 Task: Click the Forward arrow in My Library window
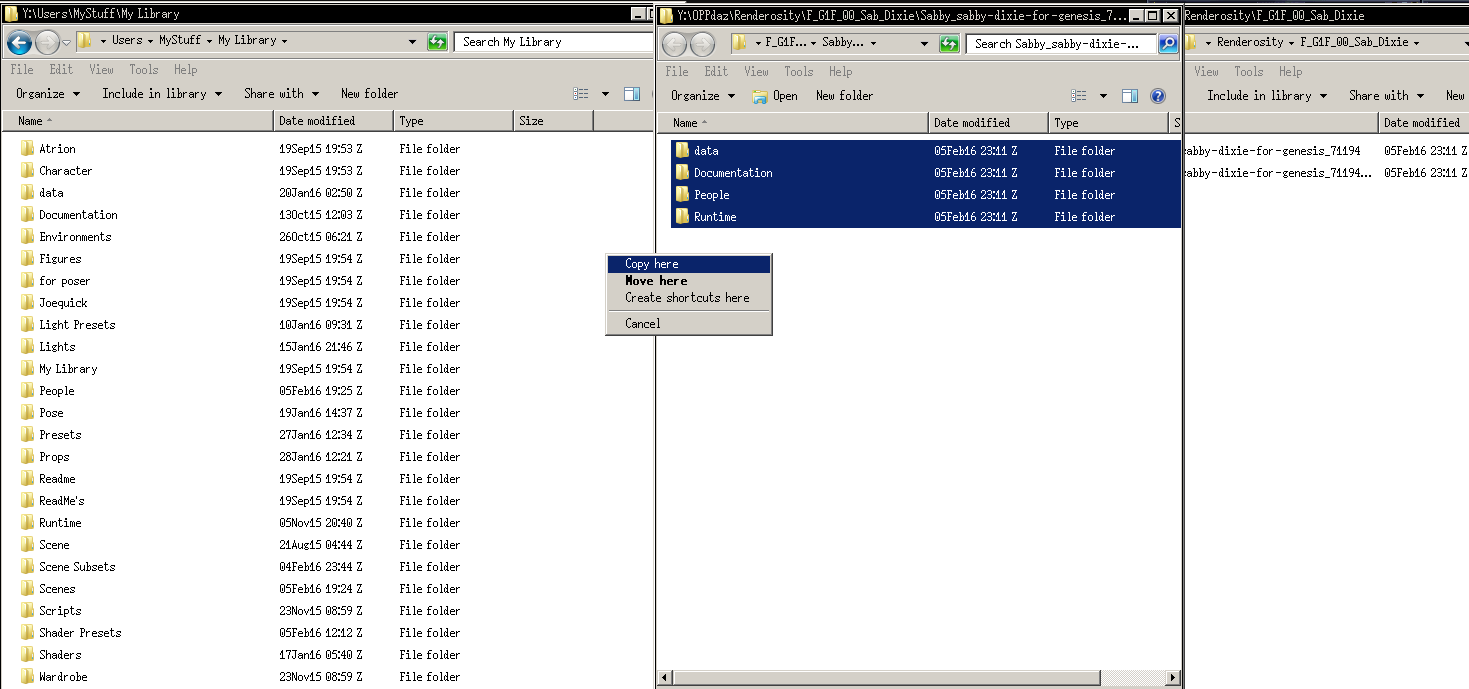(x=47, y=42)
